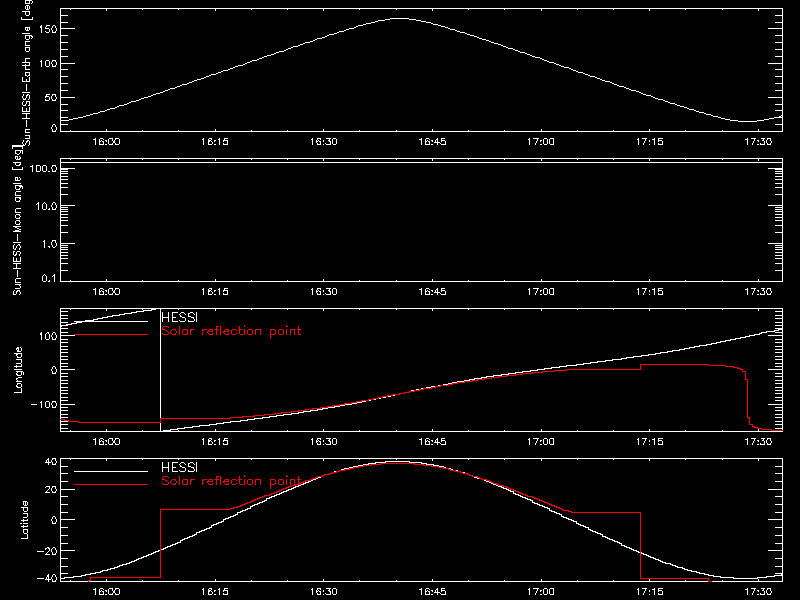
Task: Click '17:15' under the Longitude plot
Action: pos(649,441)
